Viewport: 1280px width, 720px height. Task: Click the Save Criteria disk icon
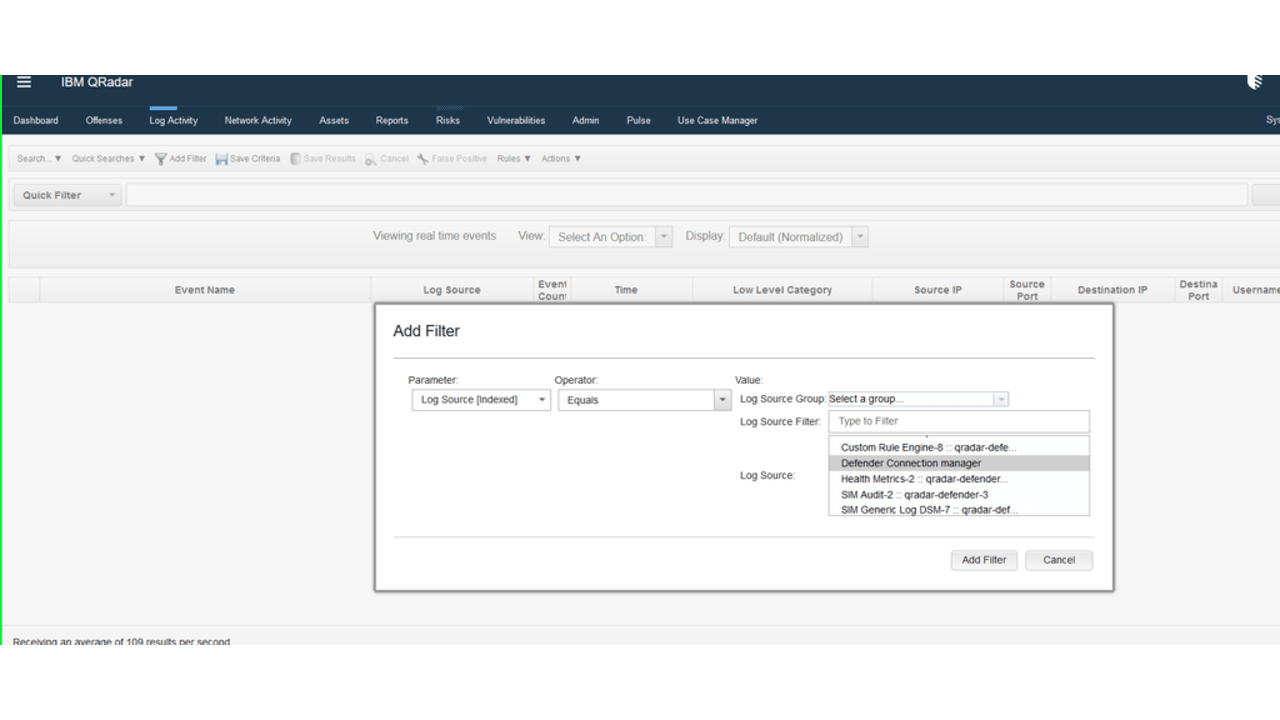point(222,158)
